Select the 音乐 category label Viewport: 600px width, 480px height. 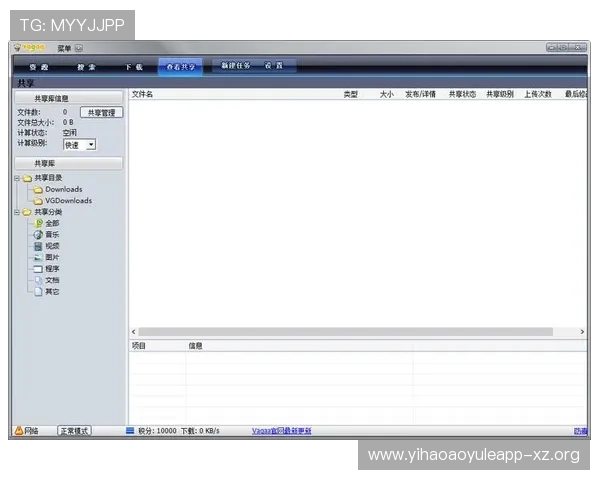(x=52, y=235)
